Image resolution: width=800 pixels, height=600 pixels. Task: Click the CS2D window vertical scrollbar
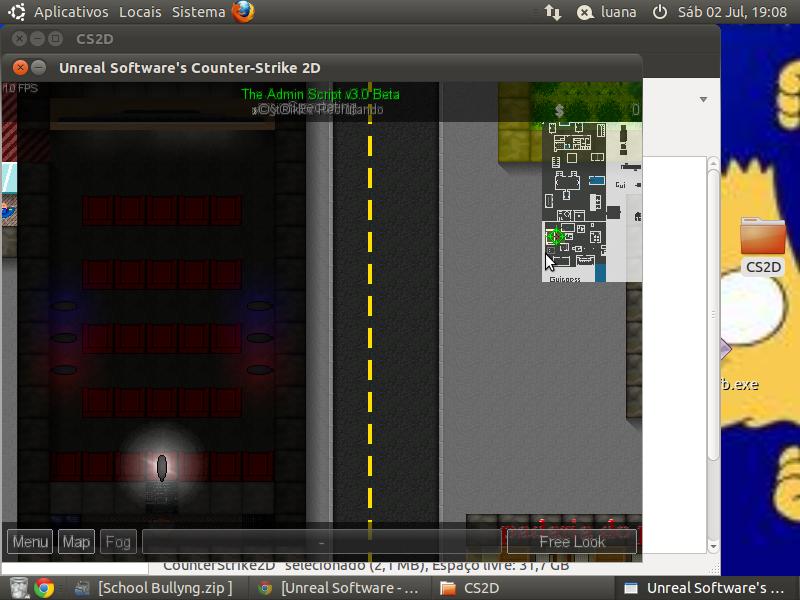click(x=713, y=315)
